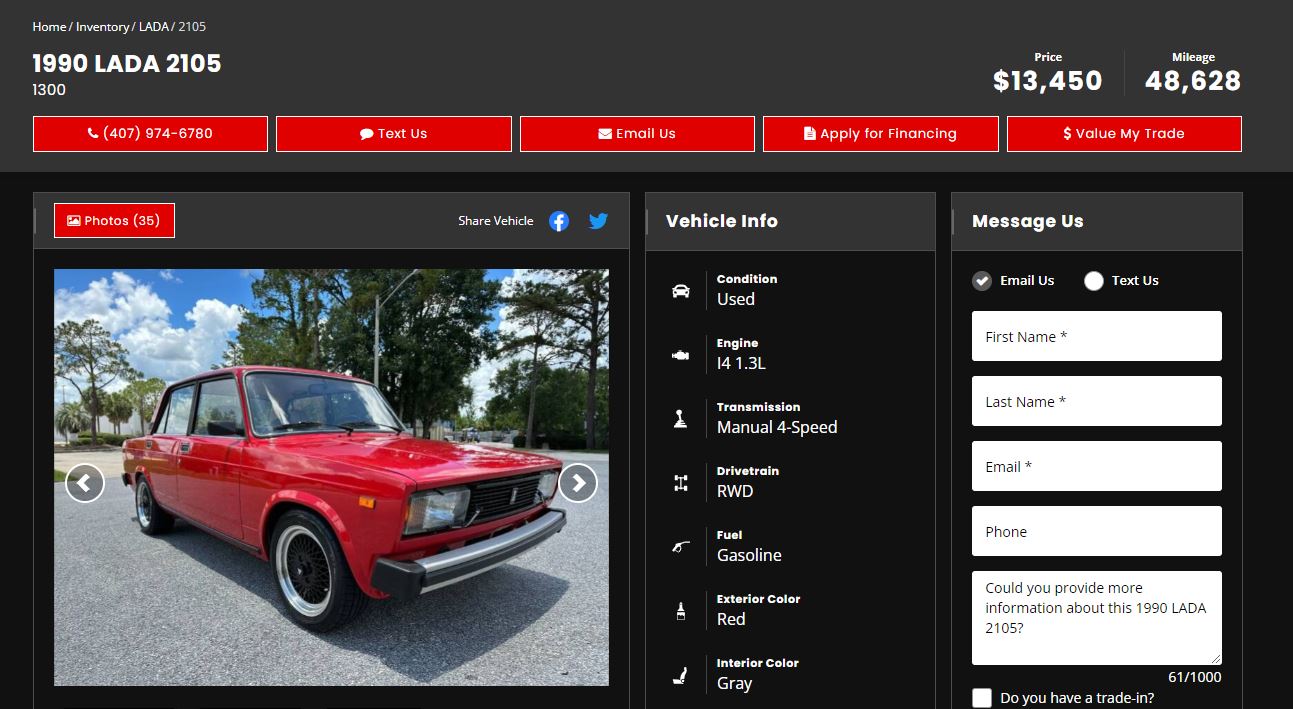The image size is (1293, 709).
Task: Open Apply for Financing
Action: point(881,134)
